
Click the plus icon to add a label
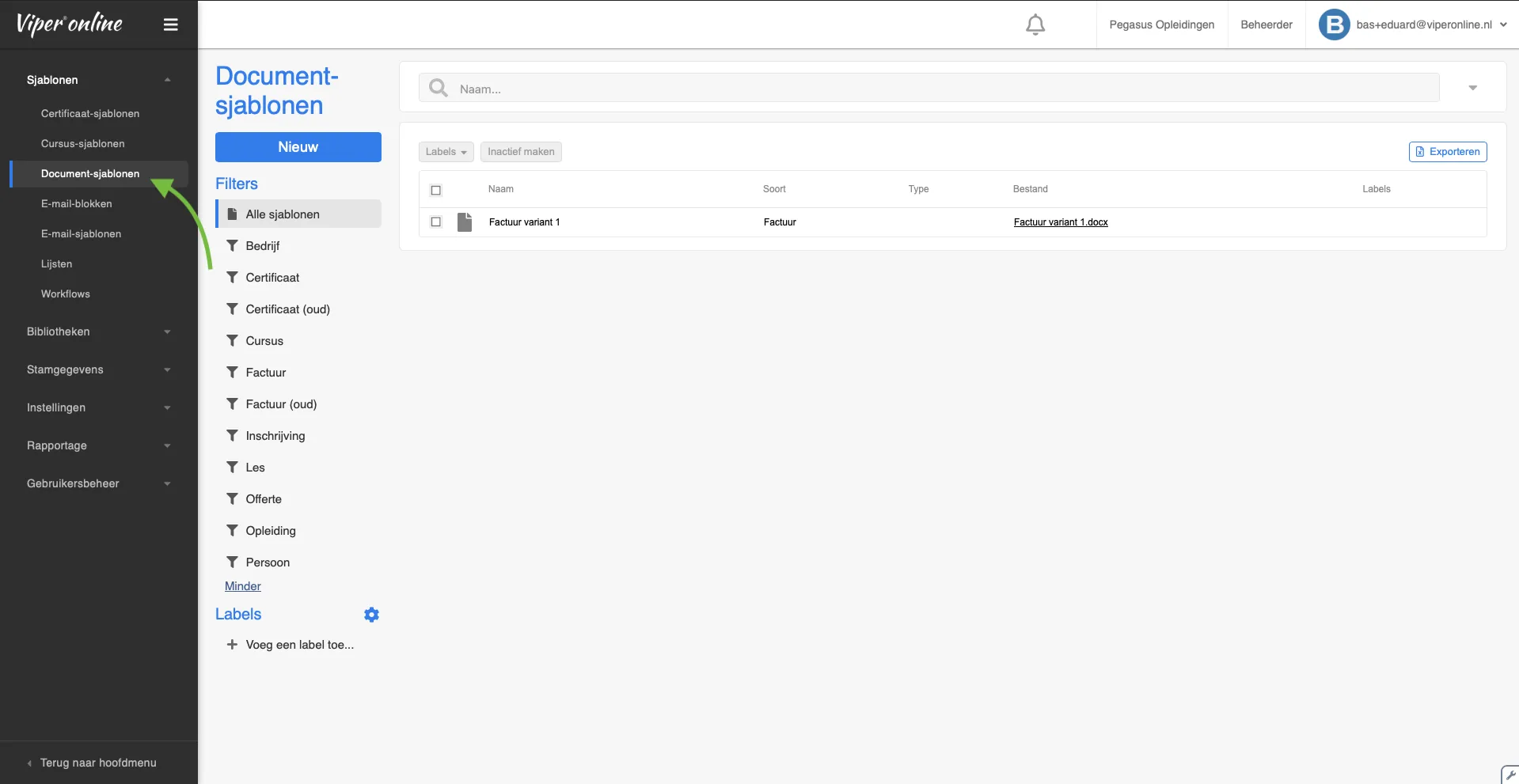click(x=232, y=645)
